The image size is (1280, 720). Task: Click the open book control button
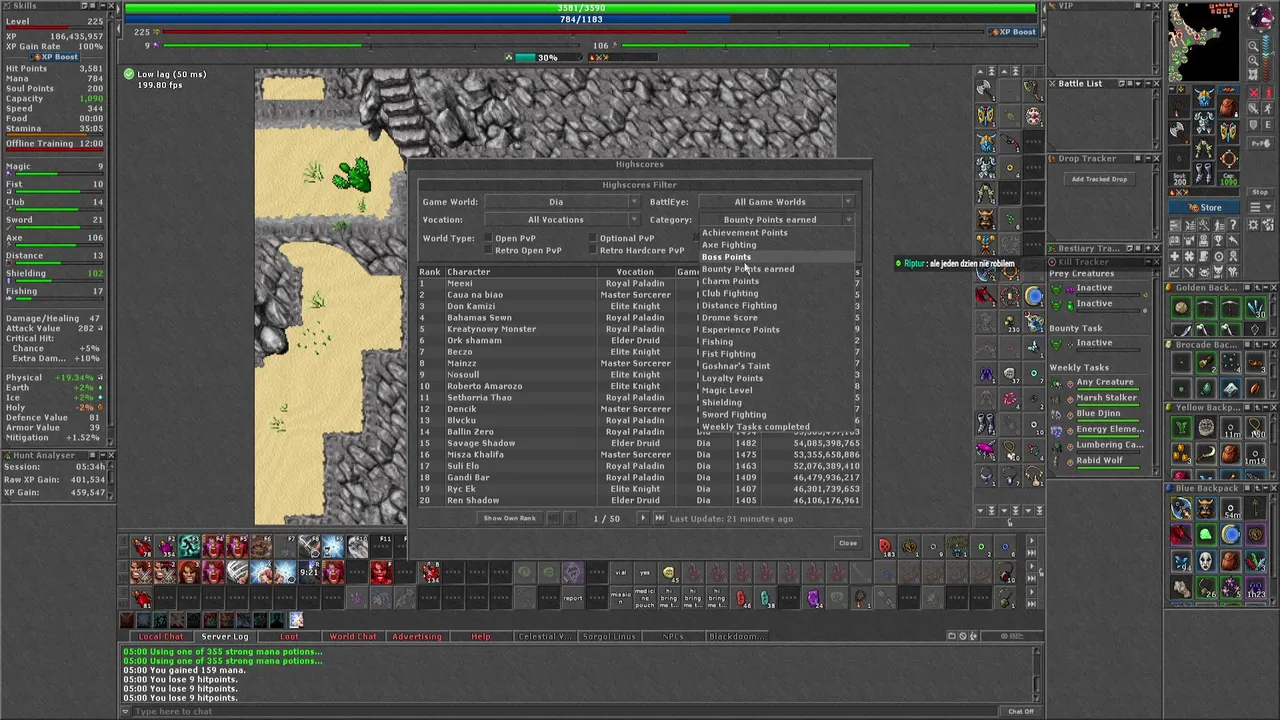(1175, 240)
